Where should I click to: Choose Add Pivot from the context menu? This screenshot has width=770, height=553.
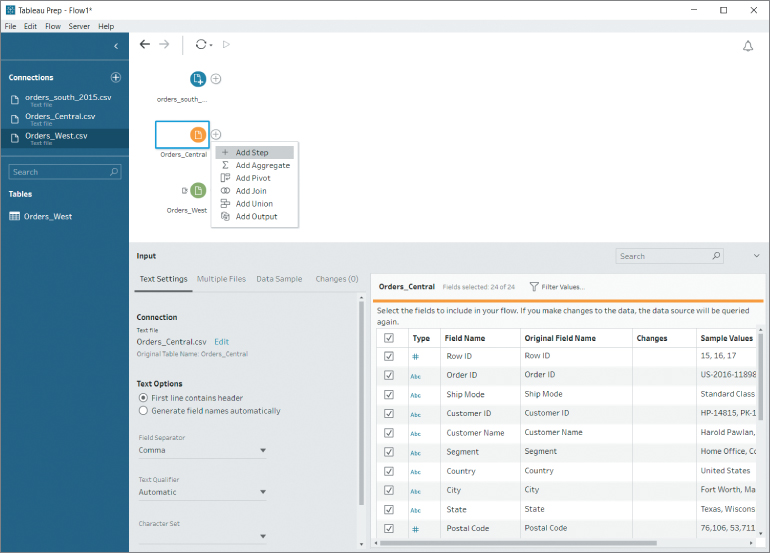pyautogui.click(x=255, y=178)
